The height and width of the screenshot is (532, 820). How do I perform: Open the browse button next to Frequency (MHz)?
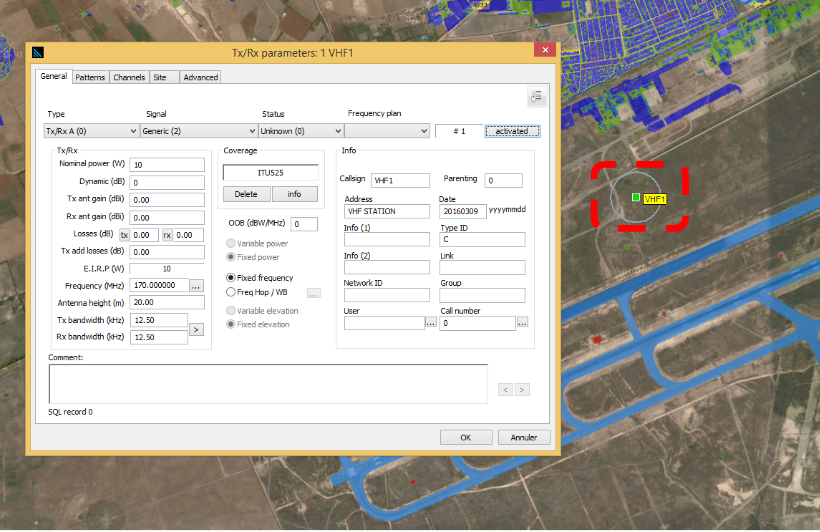[196, 285]
